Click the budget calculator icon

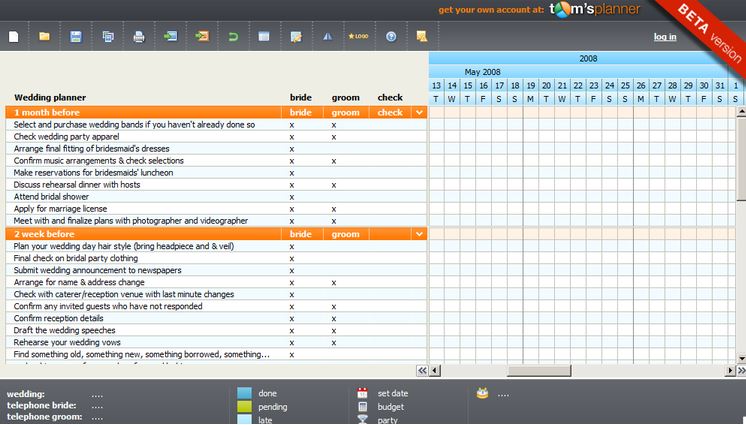pos(363,406)
